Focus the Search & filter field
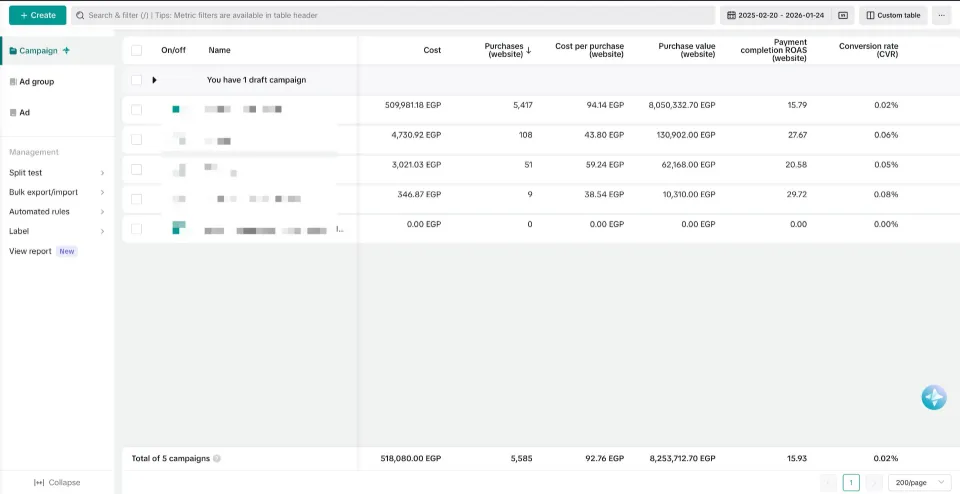Image resolution: width=960 pixels, height=494 pixels. point(392,15)
